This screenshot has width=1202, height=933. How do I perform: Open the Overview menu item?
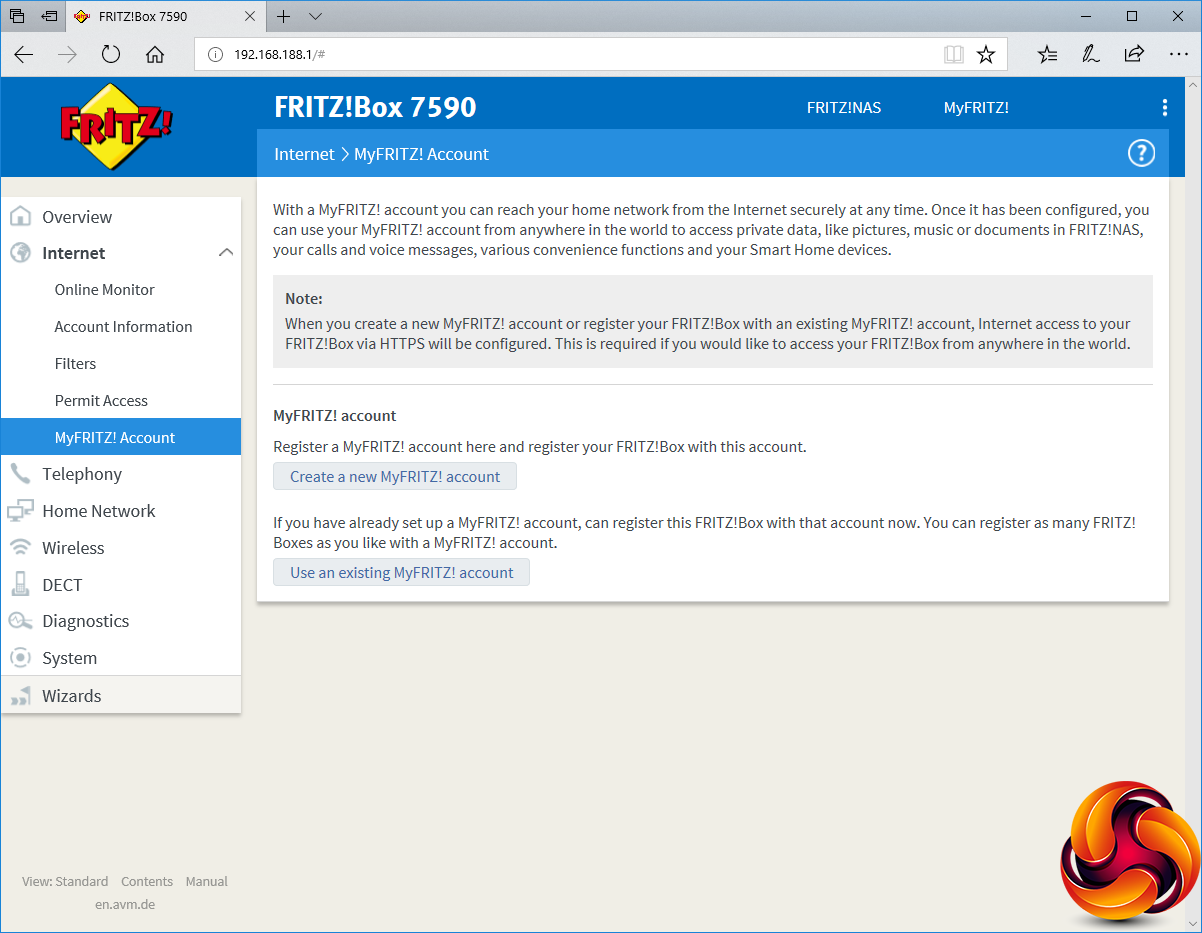(121, 217)
